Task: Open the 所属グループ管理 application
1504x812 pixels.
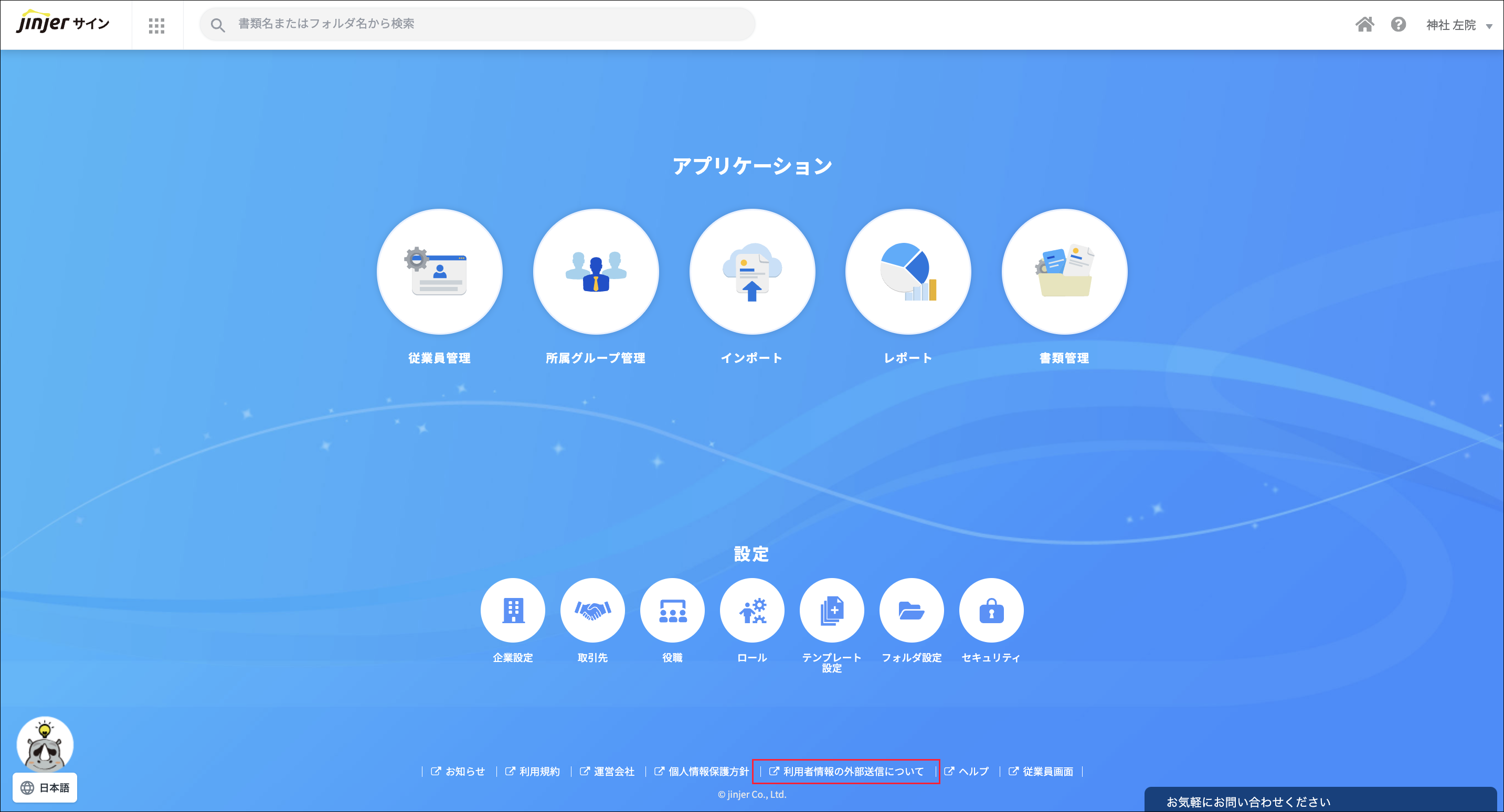Action: pos(596,272)
